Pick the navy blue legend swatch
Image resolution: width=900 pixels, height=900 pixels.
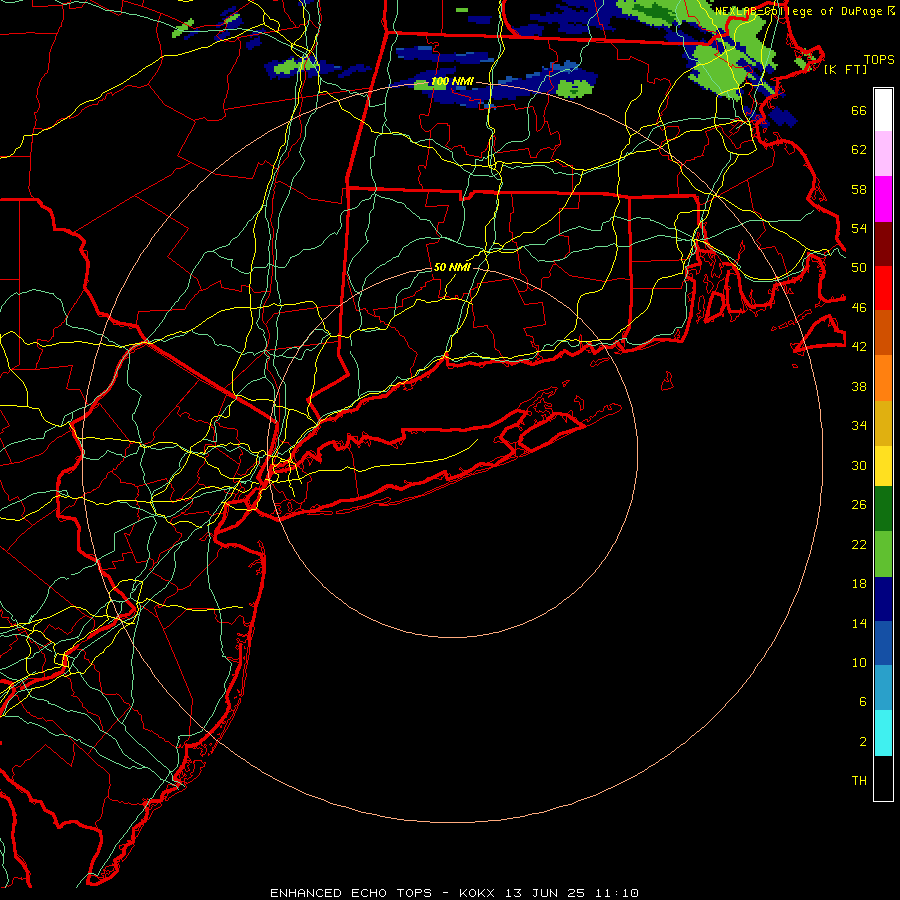tap(883, 599)
